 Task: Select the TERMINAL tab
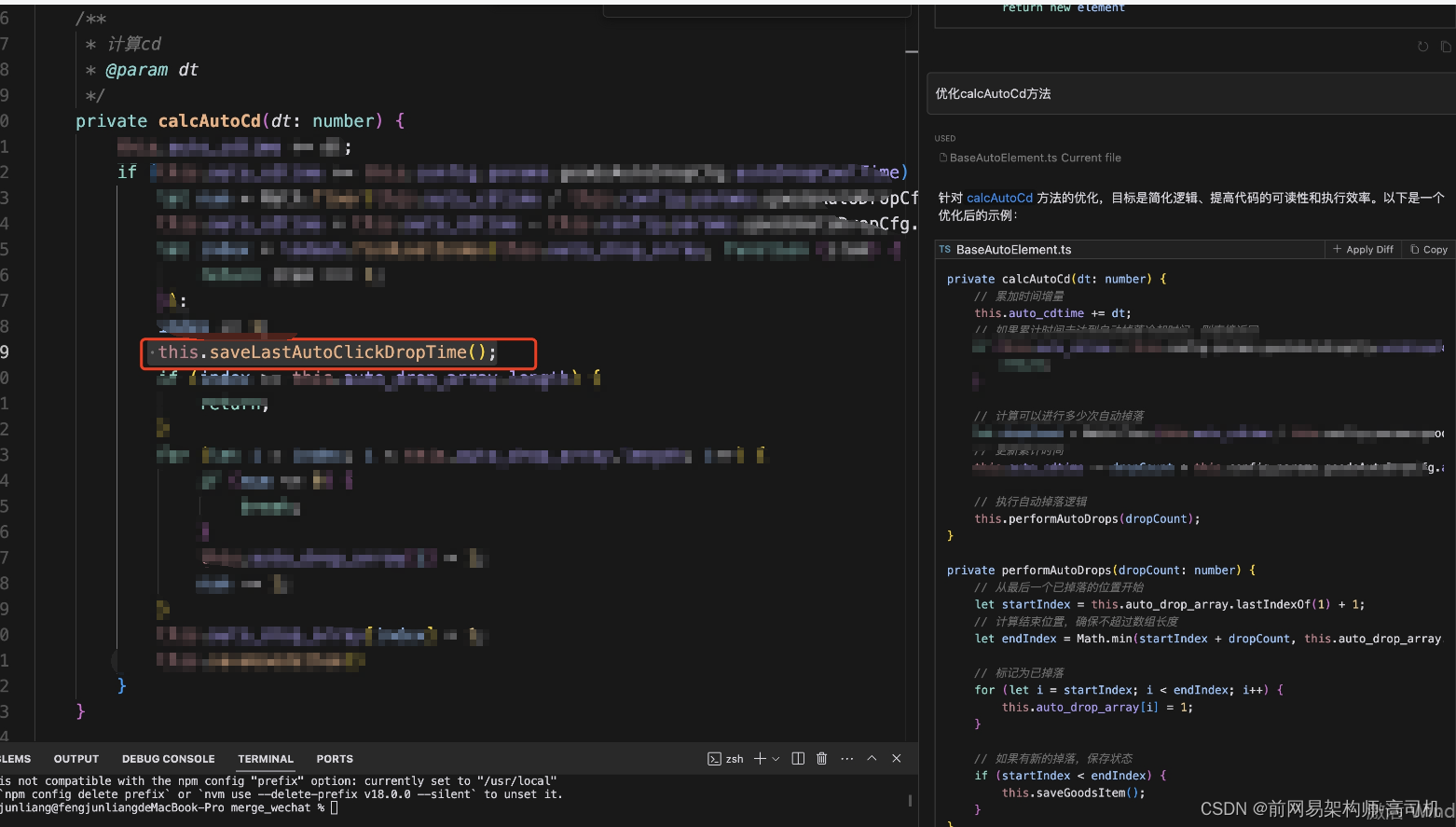265,759
